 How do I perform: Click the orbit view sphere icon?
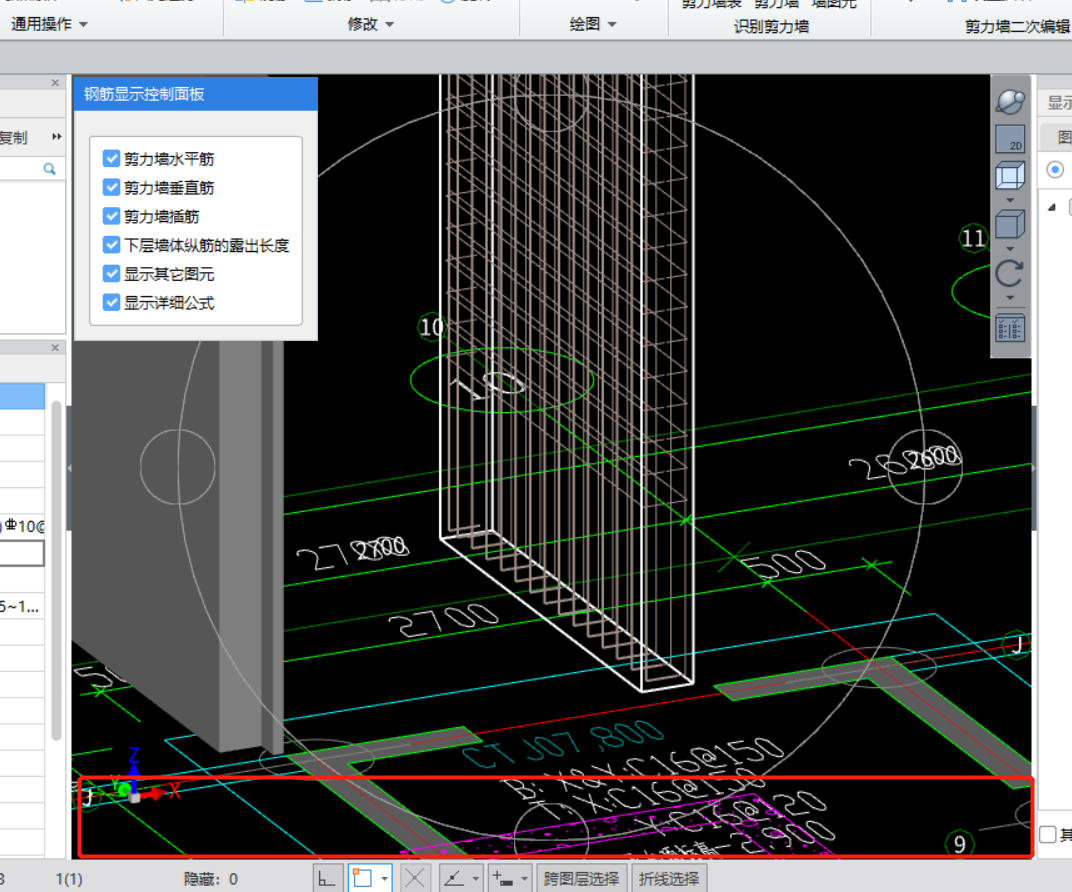coord(1010,102)
